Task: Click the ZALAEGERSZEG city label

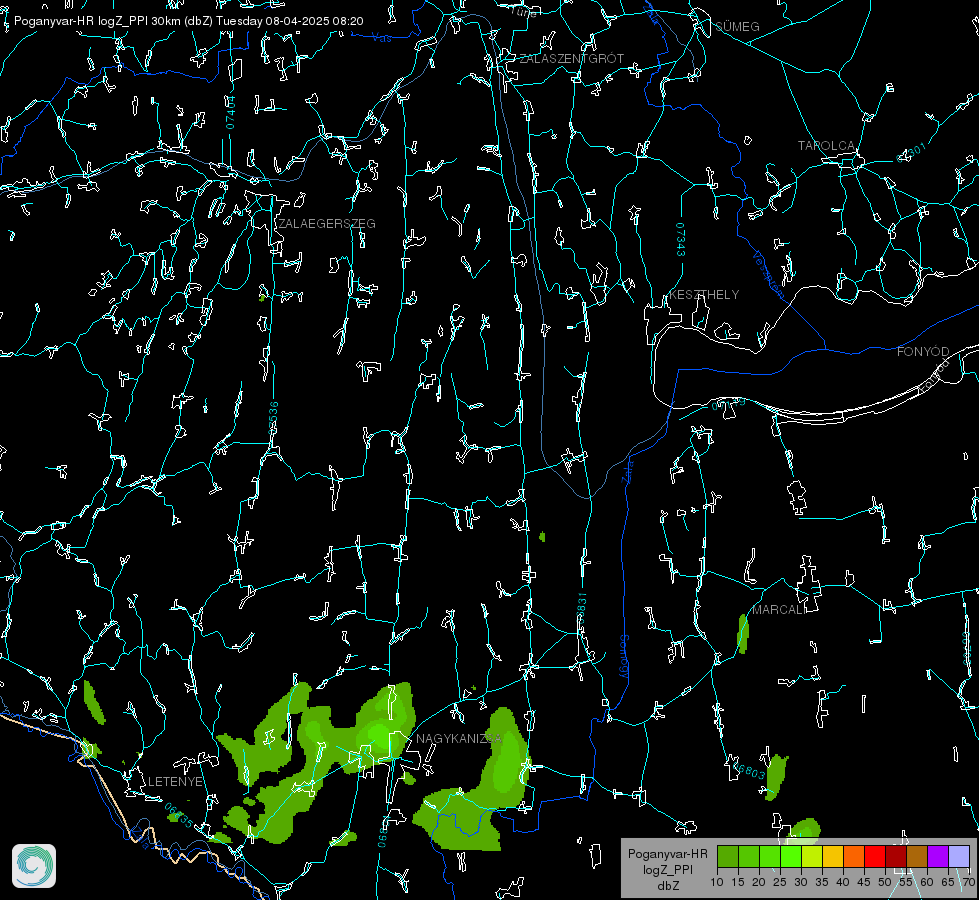Action: click(x=327, y=223)
